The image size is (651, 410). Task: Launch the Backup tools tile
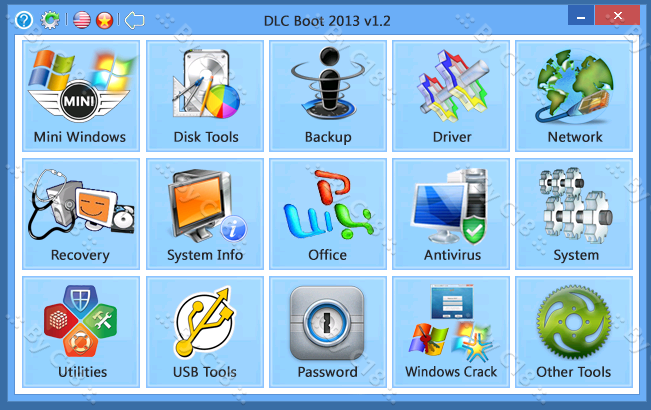(x=328, y=96)
